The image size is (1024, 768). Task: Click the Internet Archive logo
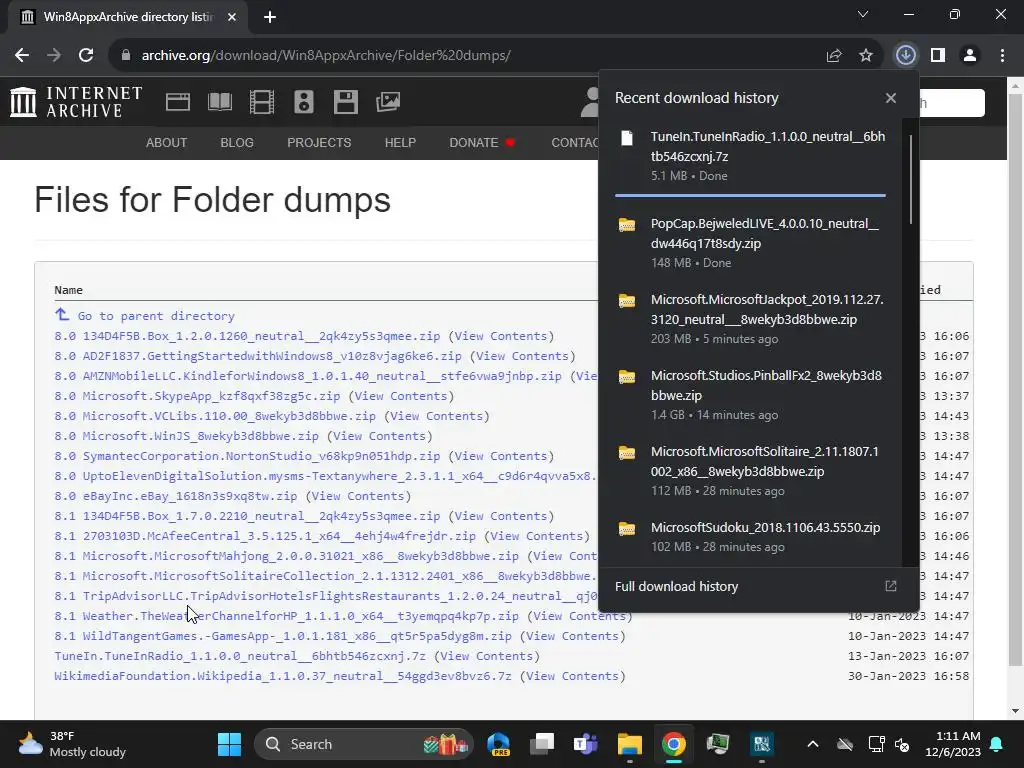coord(76,102)
